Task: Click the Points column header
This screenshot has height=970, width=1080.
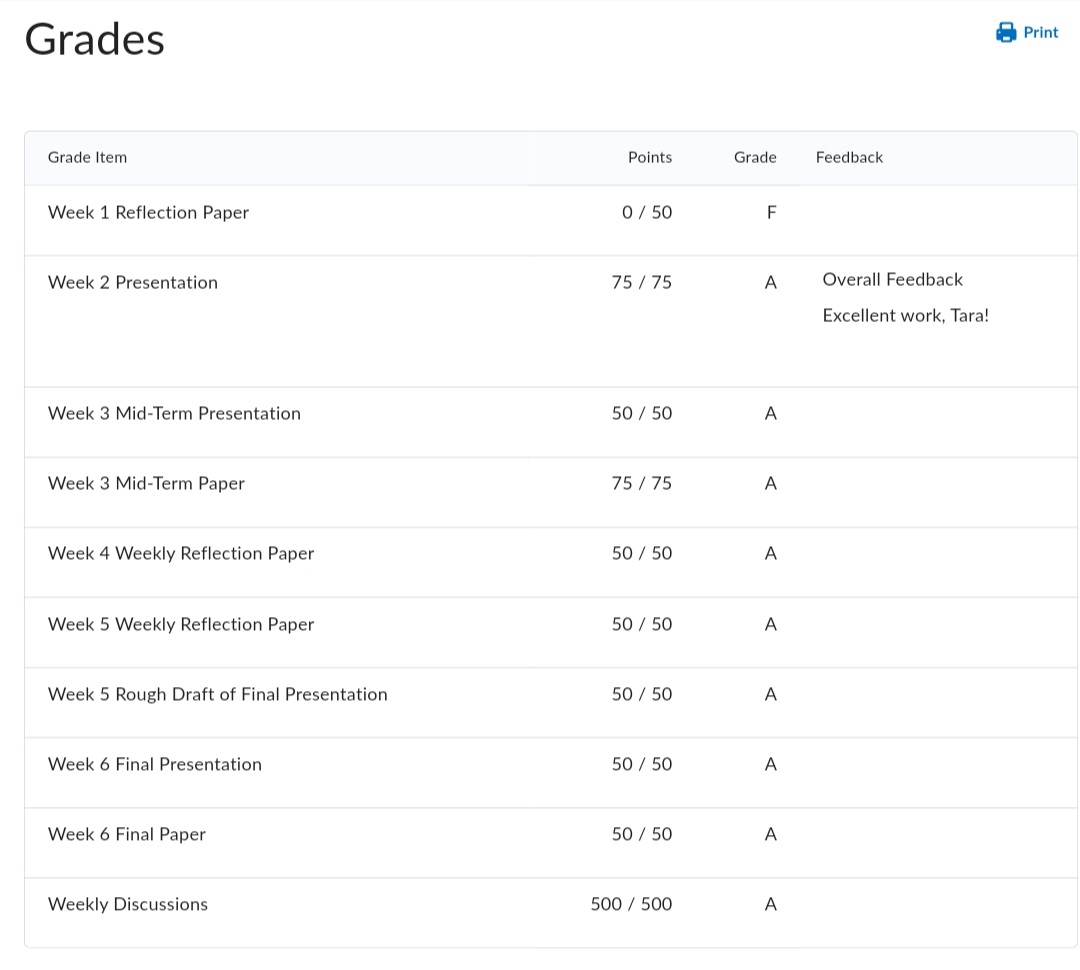Action: [x=649, y=157]
